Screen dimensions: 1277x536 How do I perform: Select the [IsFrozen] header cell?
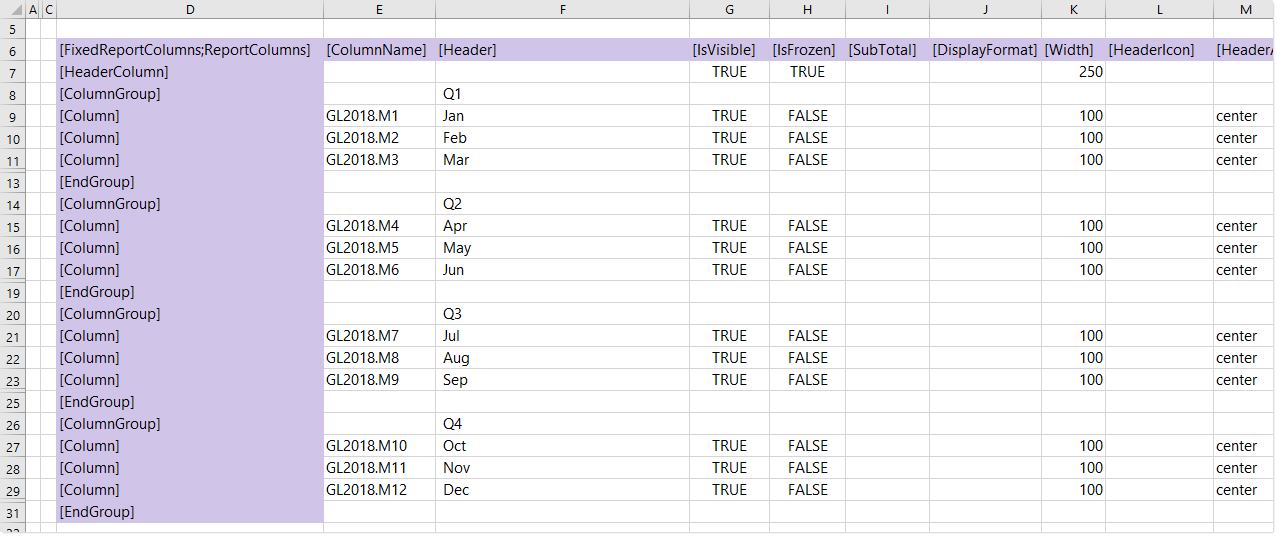804,50
